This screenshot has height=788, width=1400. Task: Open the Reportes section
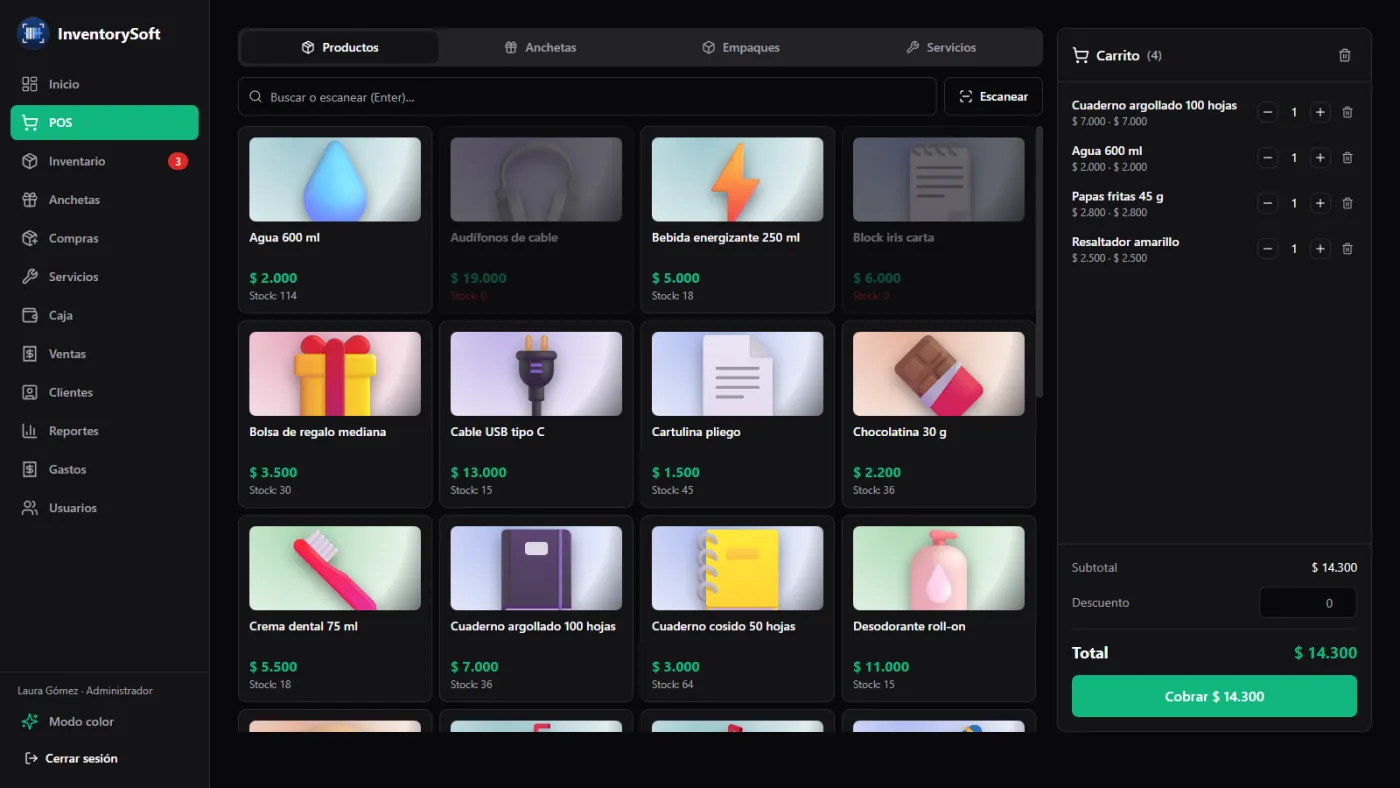[x=104, y=431]
